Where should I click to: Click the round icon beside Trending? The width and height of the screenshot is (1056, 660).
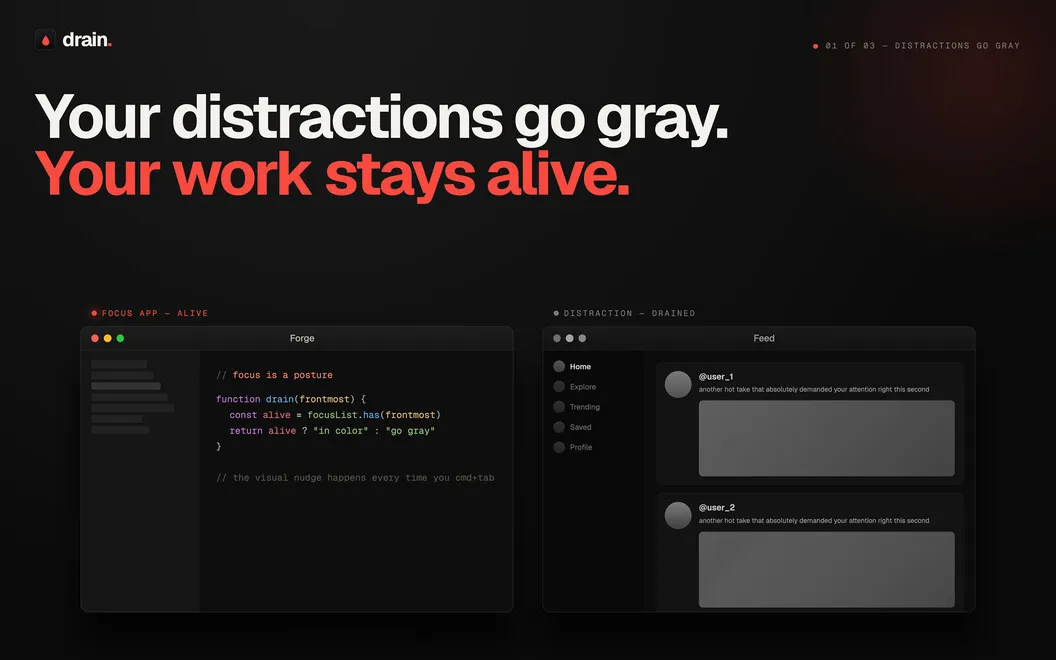[x=559, y=407]
